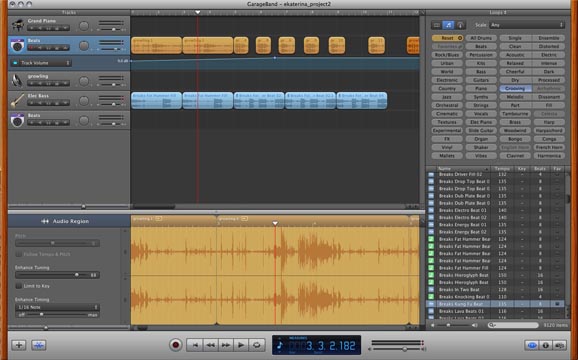The image size is (578, 360).
Task: Open the track info panel
Action: point(546,345)
